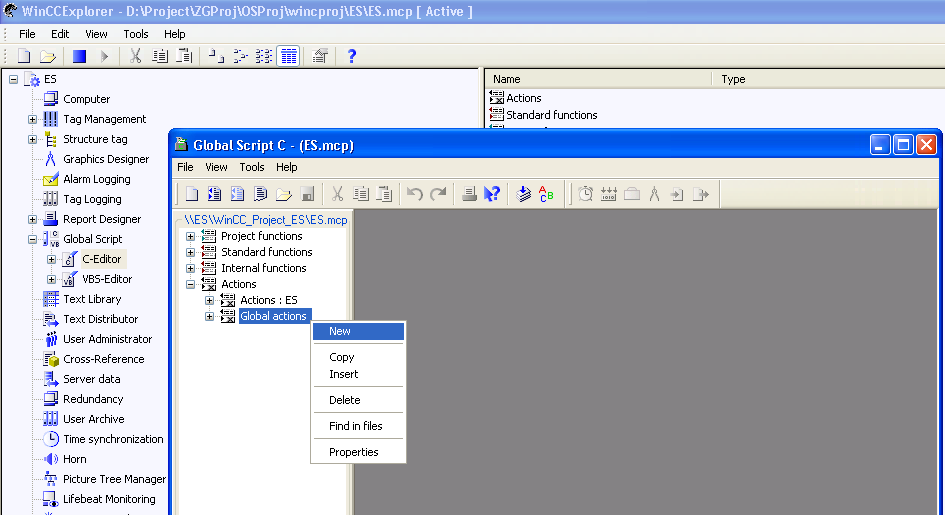945x515 pixels.
Task: Collapse the ES project root node
Action: pyautogui.click(x=13, y=79)
